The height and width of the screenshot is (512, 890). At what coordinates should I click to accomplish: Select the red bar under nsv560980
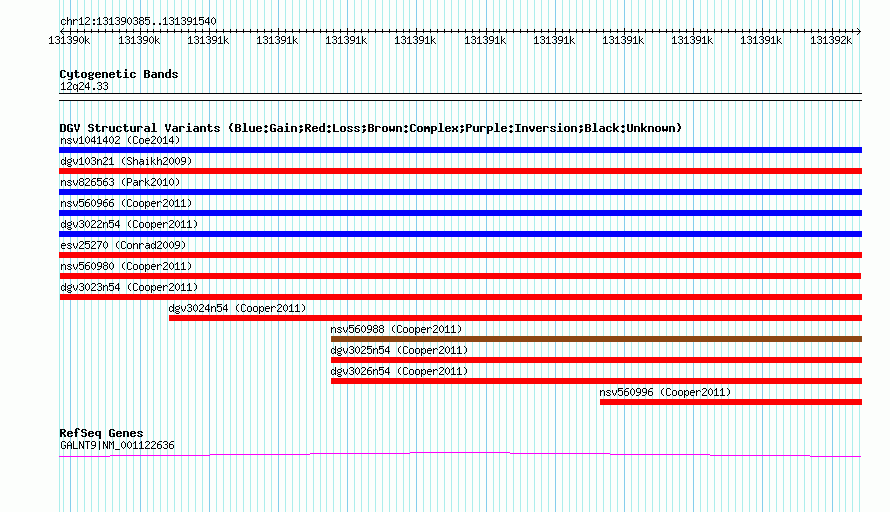click(460, 276)
